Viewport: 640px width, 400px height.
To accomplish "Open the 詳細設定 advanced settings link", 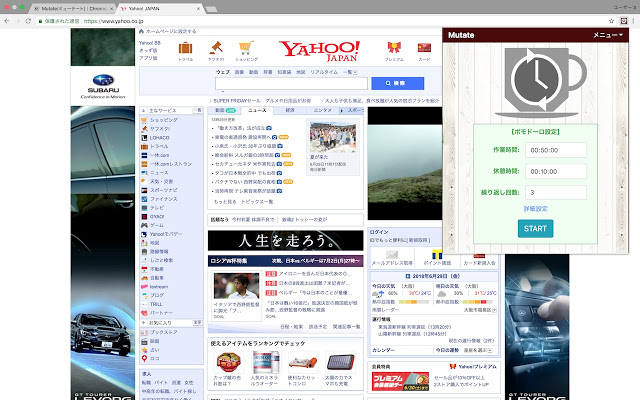I will tap(535, 209).
